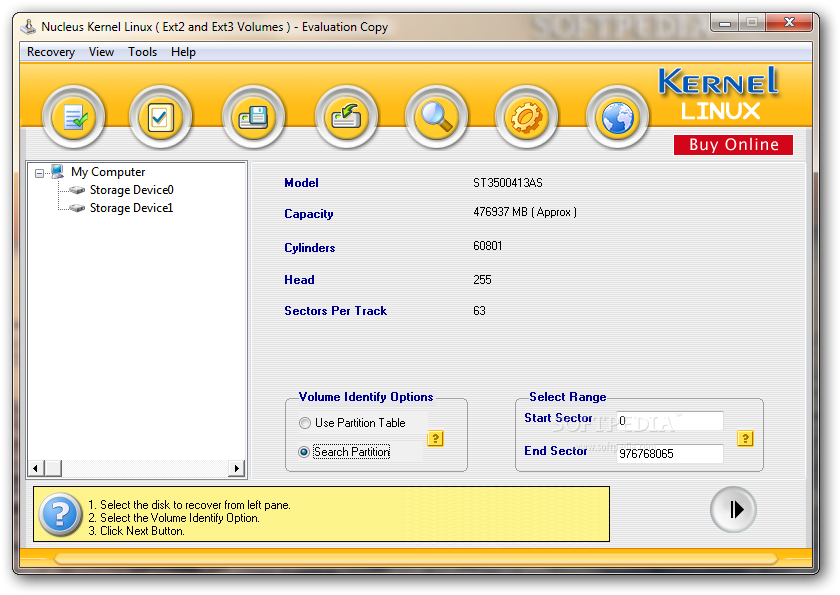Open the Recovery menu
The image size is (840, 595).
coord(51,52)
